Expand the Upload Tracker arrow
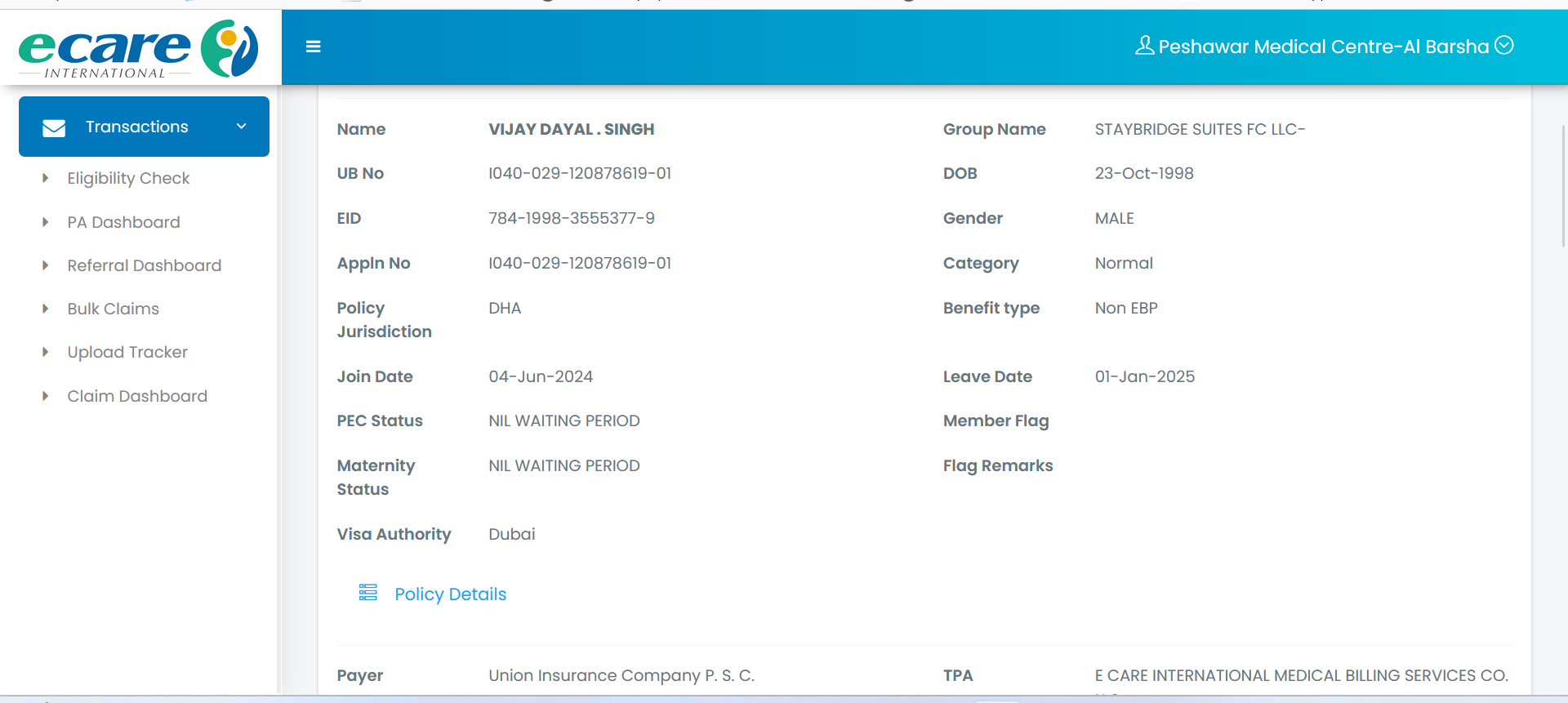The height and width of the screenshot is (703, 1568). click(46, 352)
